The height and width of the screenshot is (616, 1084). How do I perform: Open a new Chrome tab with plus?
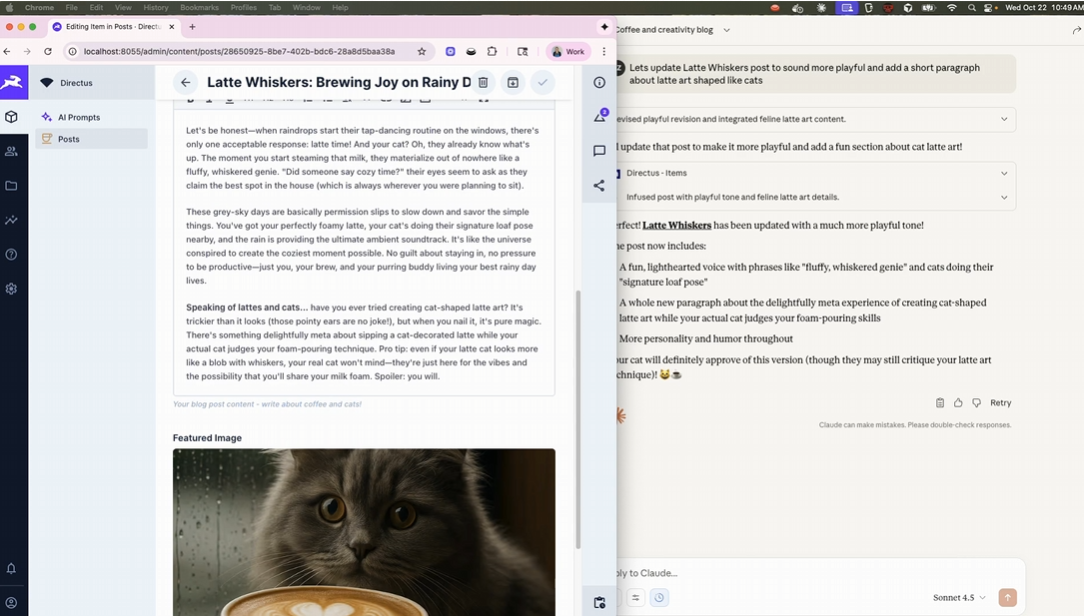point(192,26)
